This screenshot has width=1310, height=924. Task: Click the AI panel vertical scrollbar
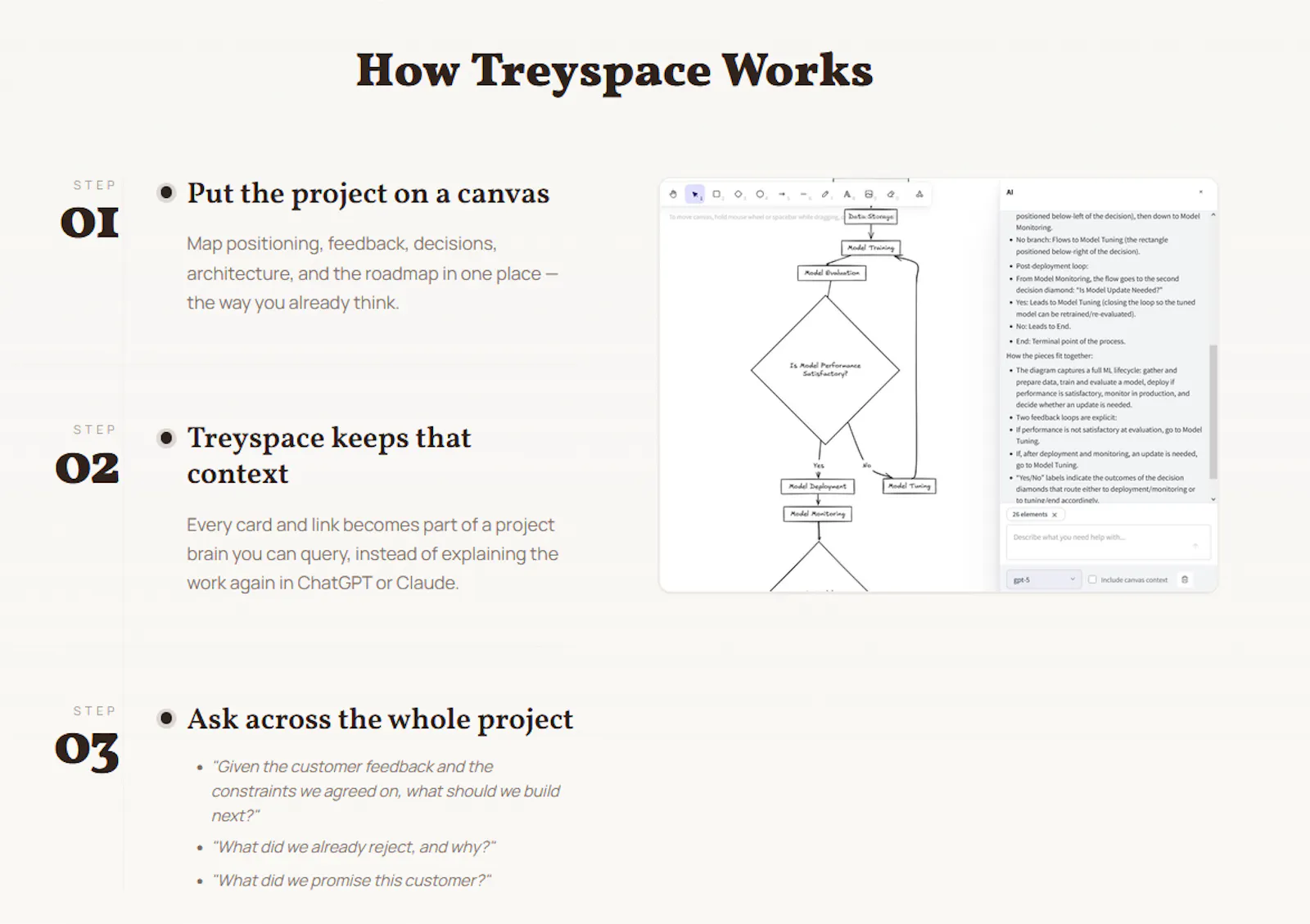[1213, 411]
